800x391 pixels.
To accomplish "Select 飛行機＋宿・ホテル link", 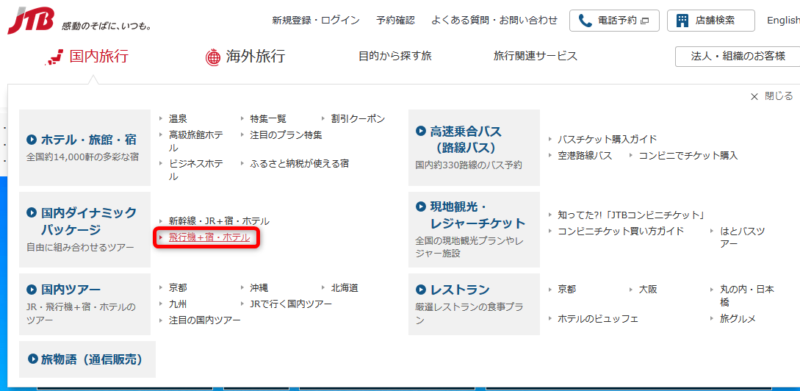I will pos(210,238).
